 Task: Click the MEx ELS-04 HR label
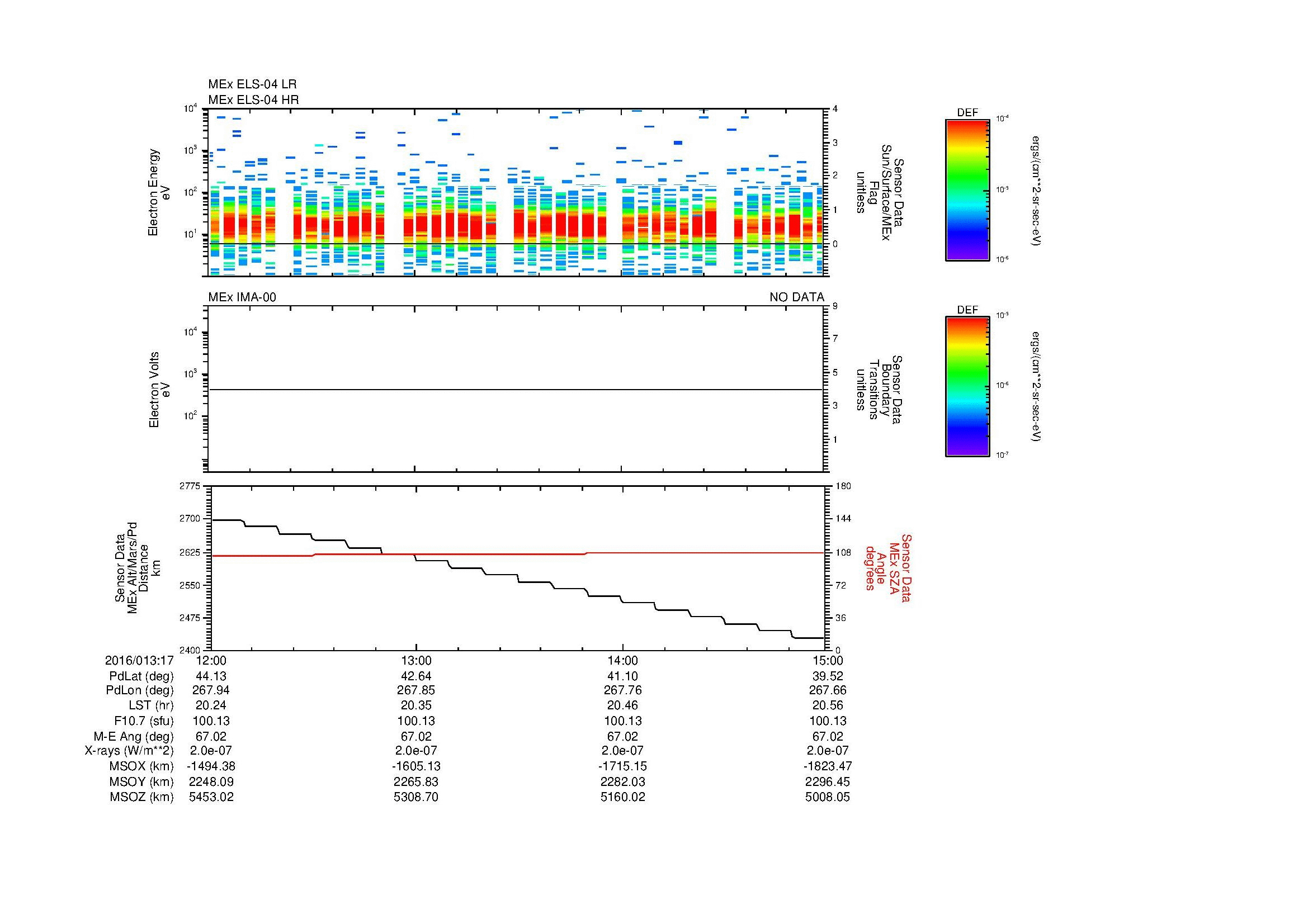(253, 99)
